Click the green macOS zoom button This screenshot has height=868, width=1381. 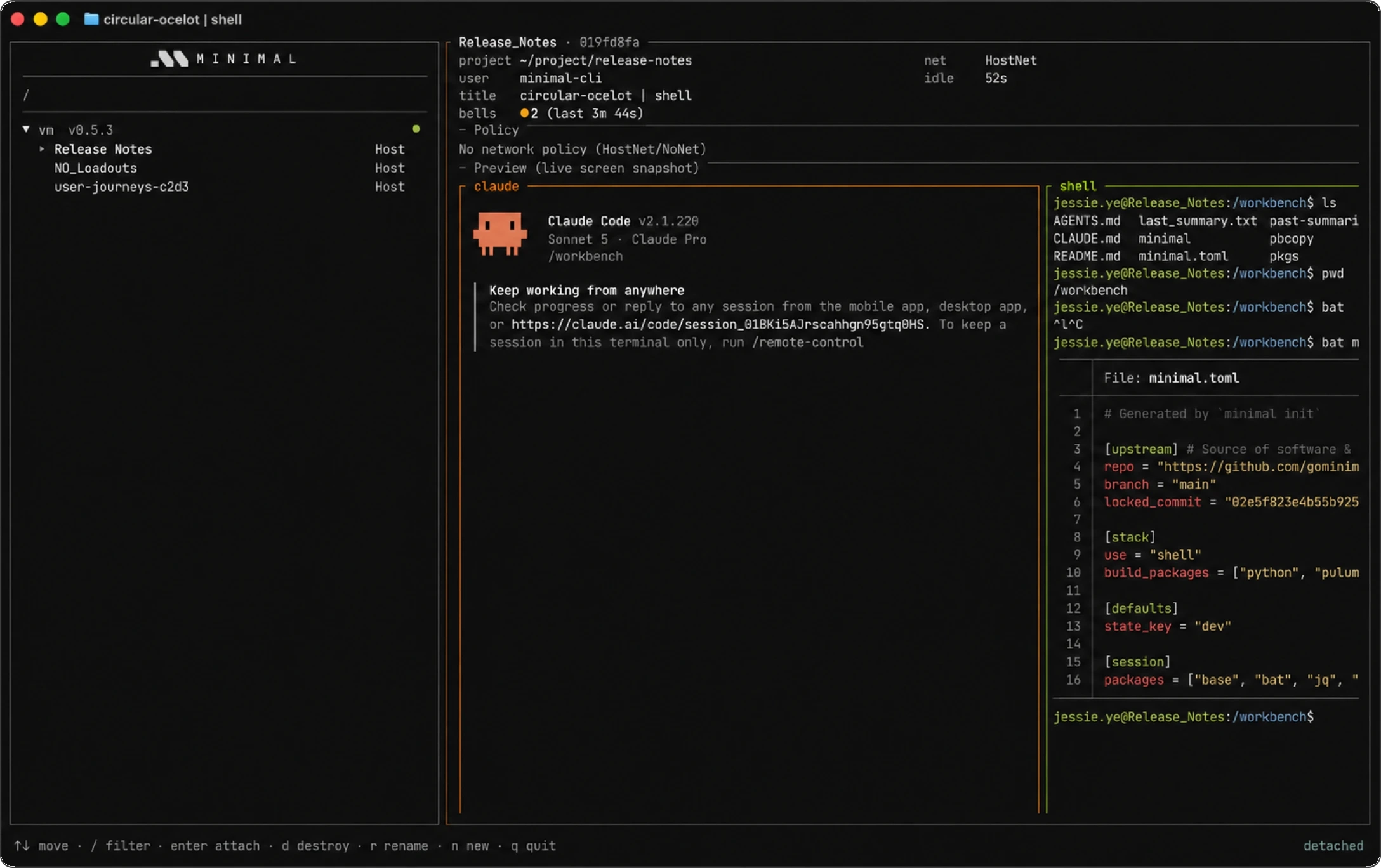click(x=63, y=19)
